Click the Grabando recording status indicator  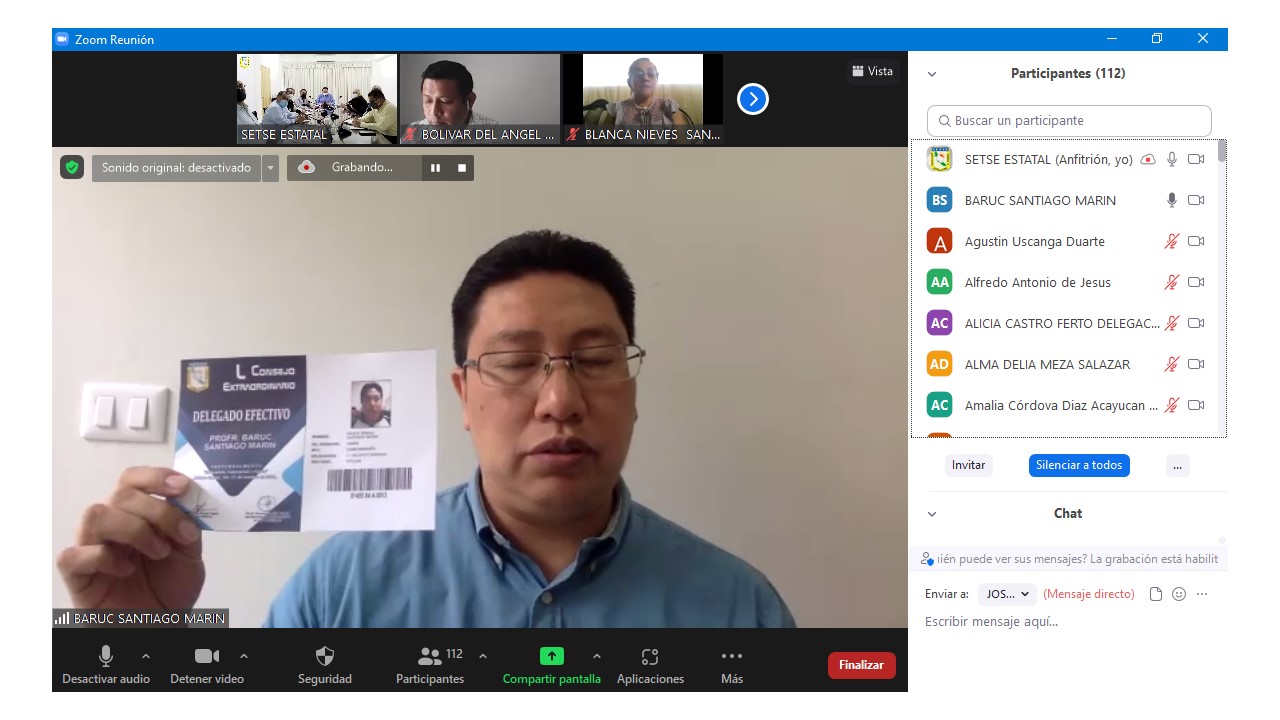click(354, 168)
